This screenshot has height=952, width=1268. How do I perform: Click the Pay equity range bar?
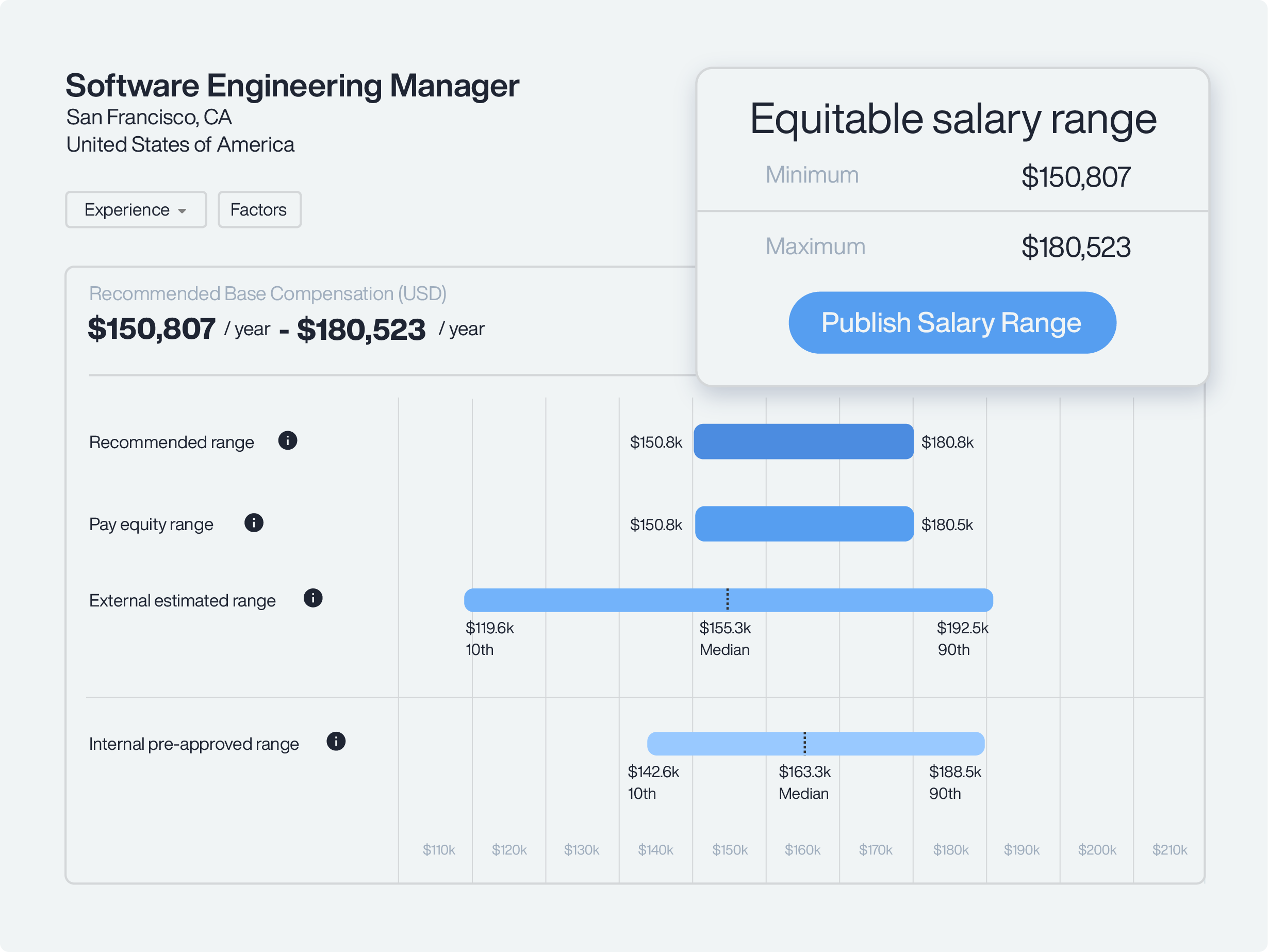click(804, 524)
